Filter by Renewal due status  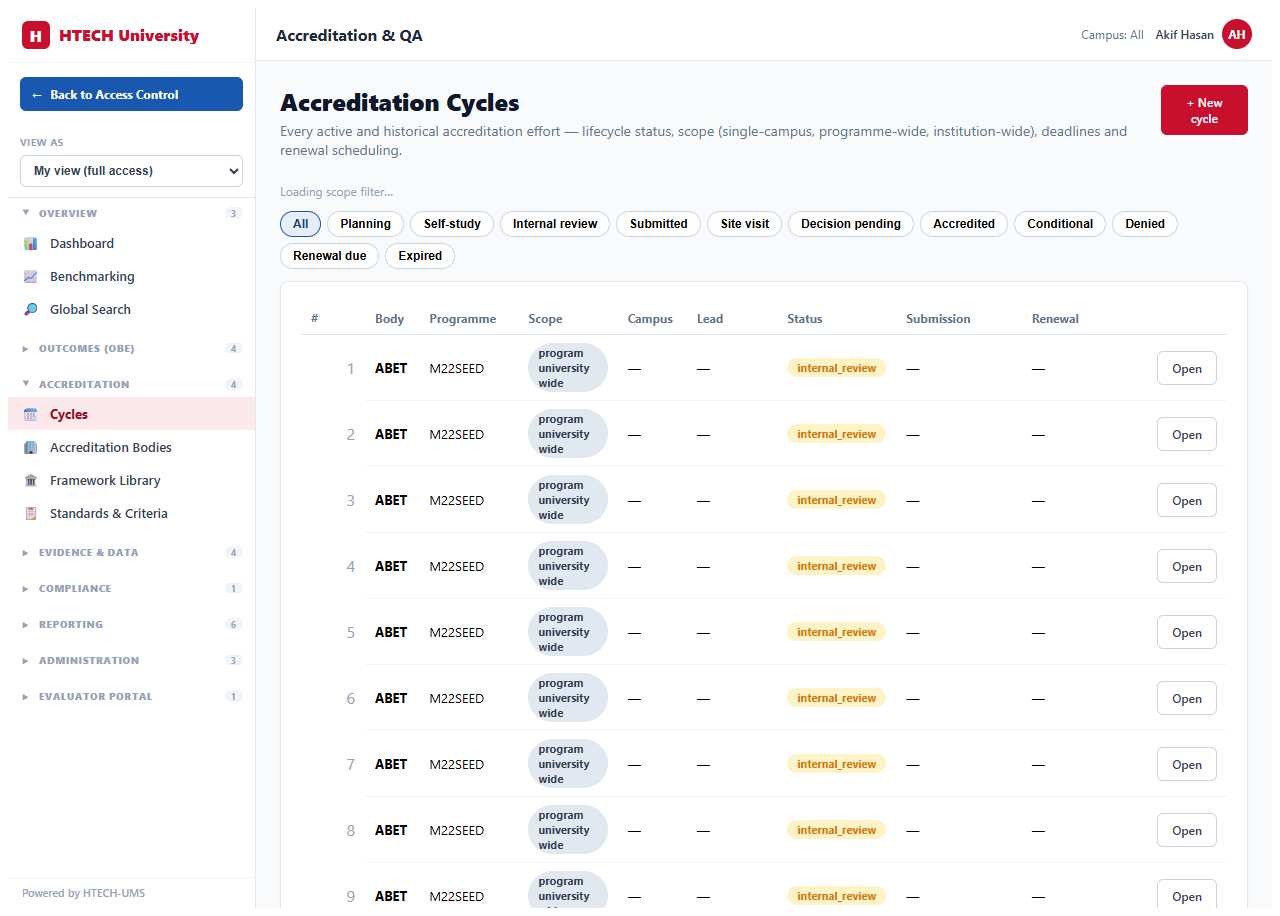click(330, 256)
